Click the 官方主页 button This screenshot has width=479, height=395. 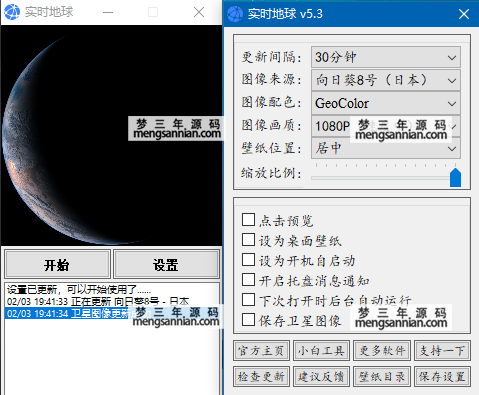pos(261,350)
